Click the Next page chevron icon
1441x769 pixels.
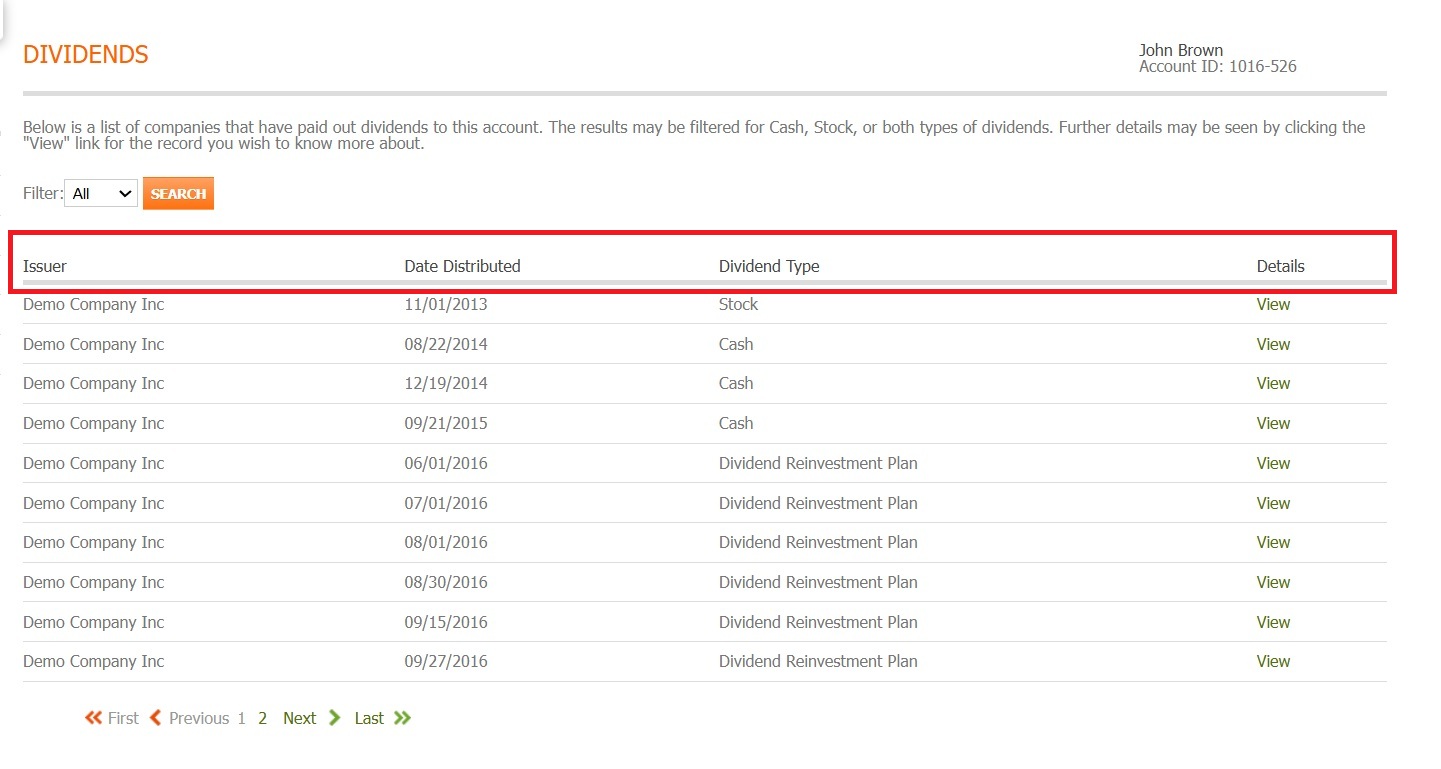[335, 718]
